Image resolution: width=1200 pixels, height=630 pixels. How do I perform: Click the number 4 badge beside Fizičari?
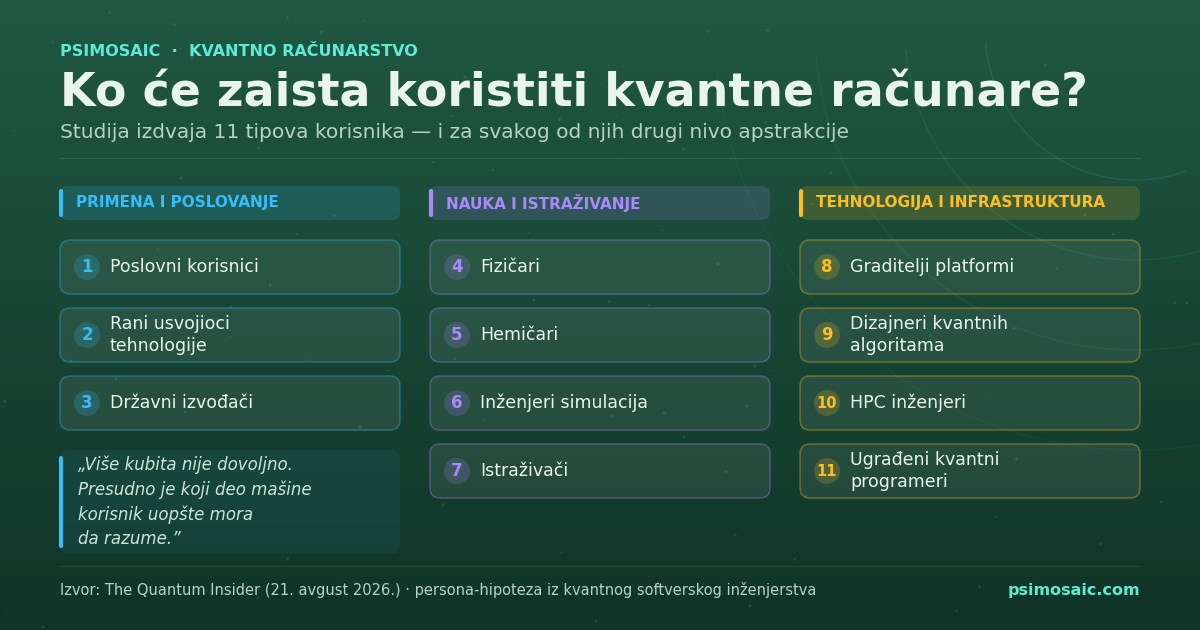(457, 267)
